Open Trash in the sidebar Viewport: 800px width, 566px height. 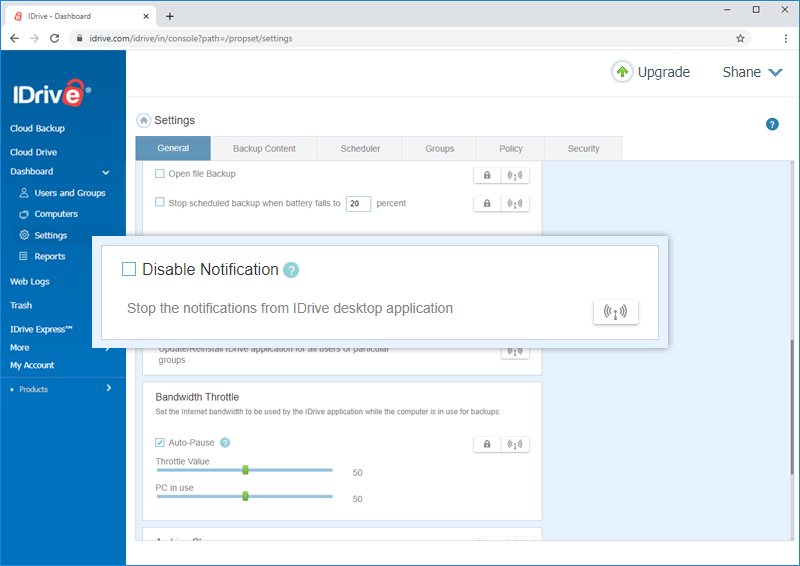(x=21, y=305)
